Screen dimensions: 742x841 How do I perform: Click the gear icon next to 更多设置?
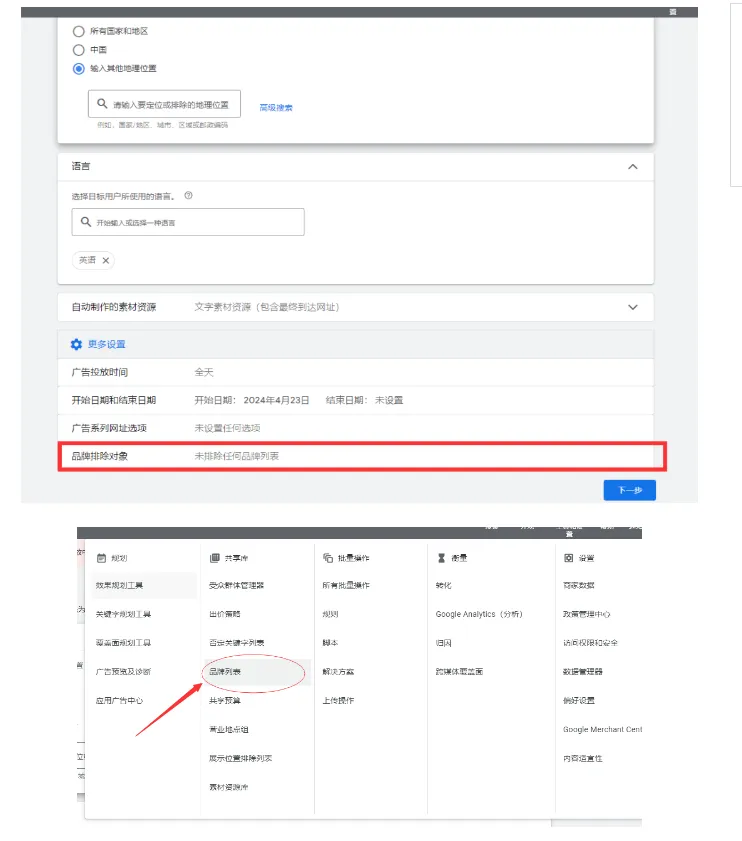pyautogui.click(x=76, y=344)
